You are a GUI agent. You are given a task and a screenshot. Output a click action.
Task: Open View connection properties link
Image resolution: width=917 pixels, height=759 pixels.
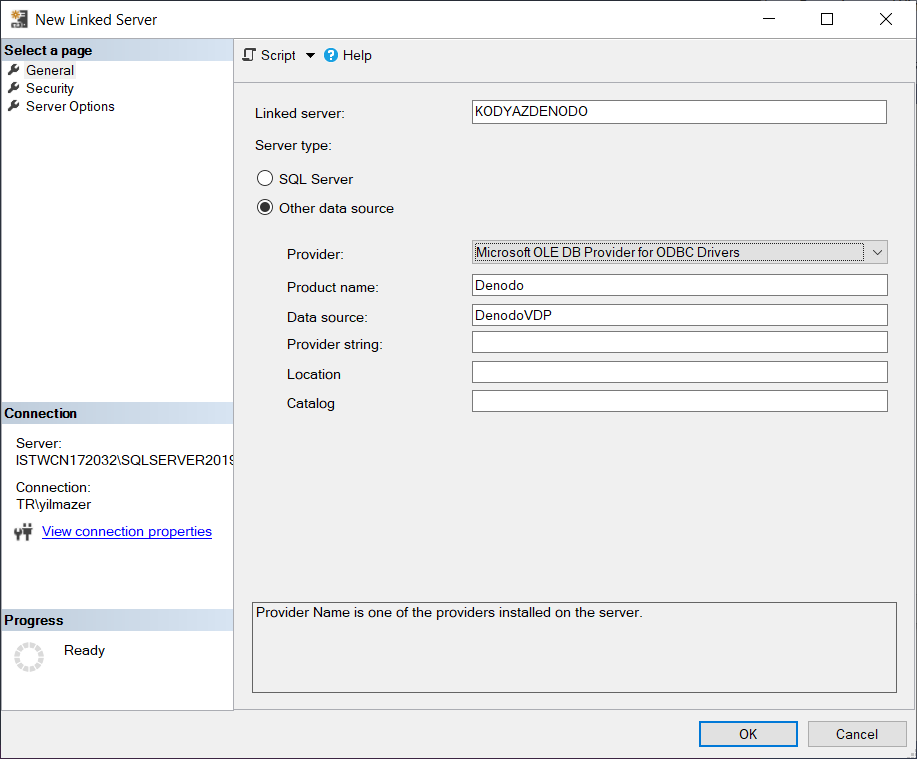127,532
